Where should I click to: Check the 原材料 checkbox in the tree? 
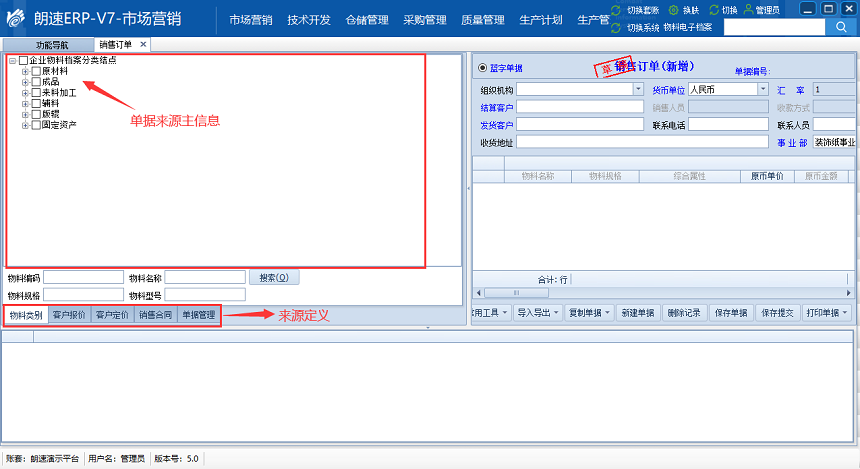[36, 71]
